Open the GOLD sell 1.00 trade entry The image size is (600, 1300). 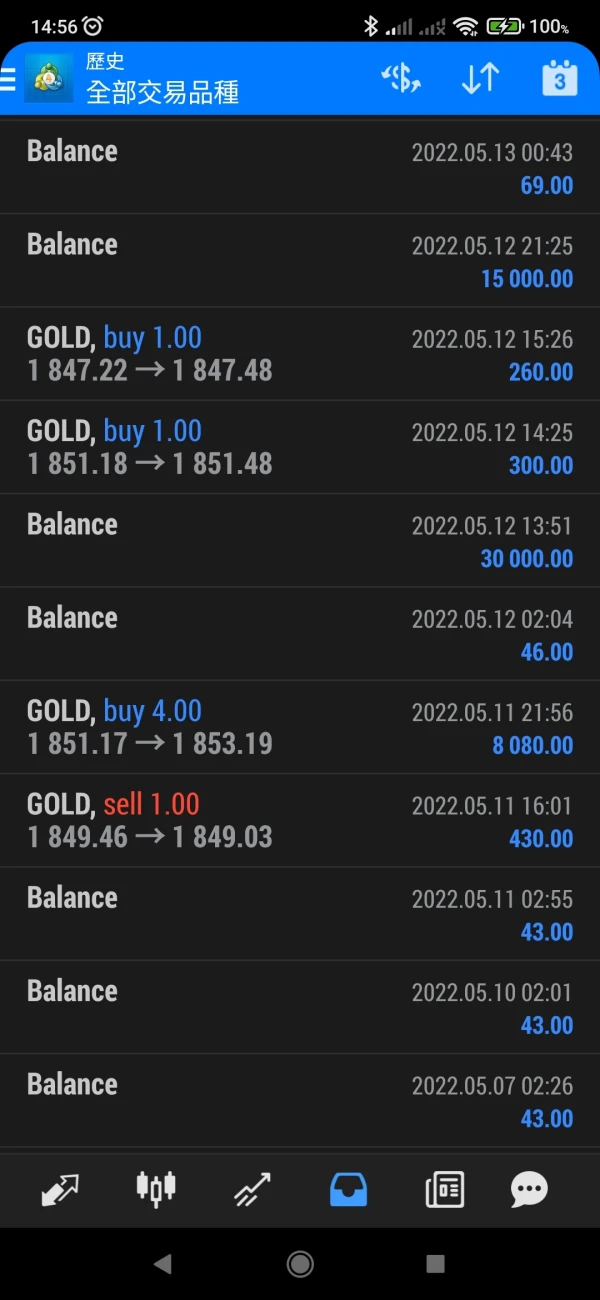point(300,820)
